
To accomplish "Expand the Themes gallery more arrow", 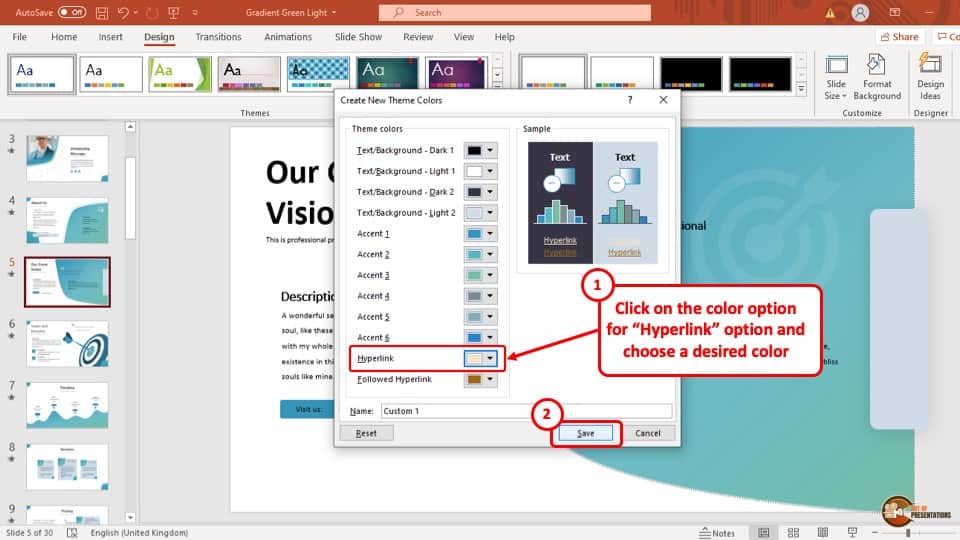I will pyautogui.click(x=497, y=88).
